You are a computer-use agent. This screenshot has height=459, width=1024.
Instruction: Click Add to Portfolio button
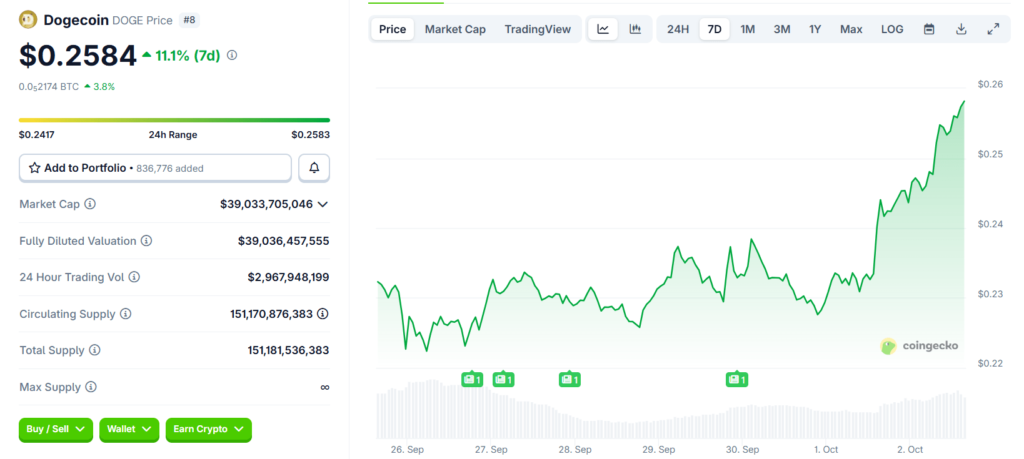[x=155, y=168]
